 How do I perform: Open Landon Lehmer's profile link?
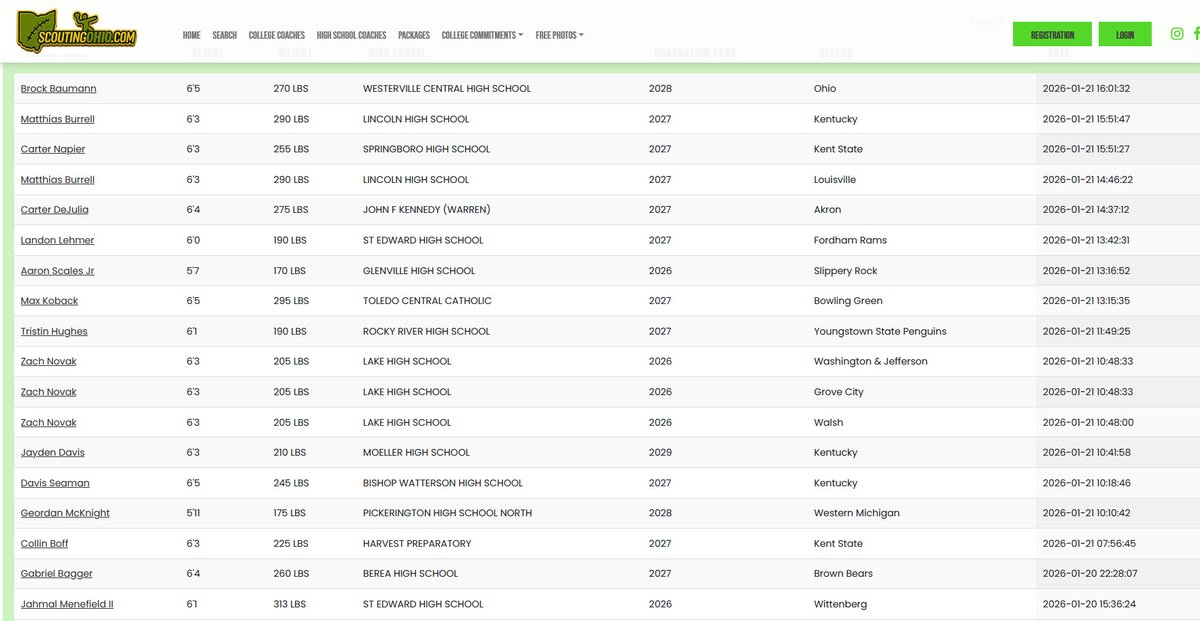[x=58, y=240]
